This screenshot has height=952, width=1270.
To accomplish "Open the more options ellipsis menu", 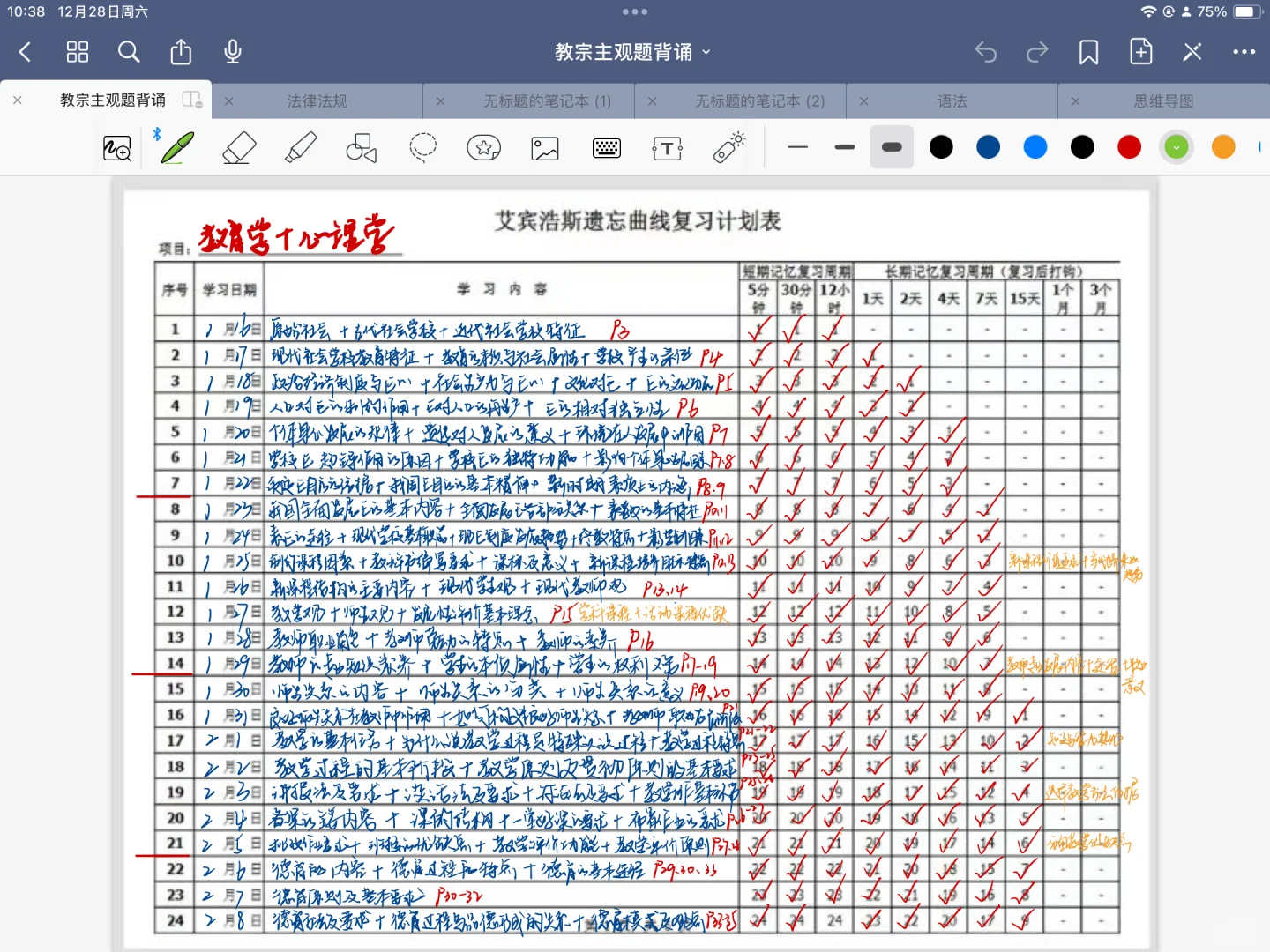I will [x=1244, y=52].
